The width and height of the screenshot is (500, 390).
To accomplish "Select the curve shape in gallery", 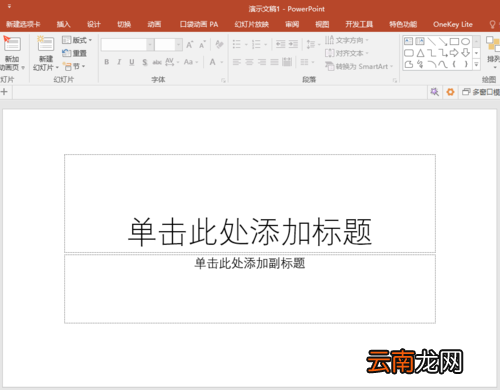I will 443,64.
